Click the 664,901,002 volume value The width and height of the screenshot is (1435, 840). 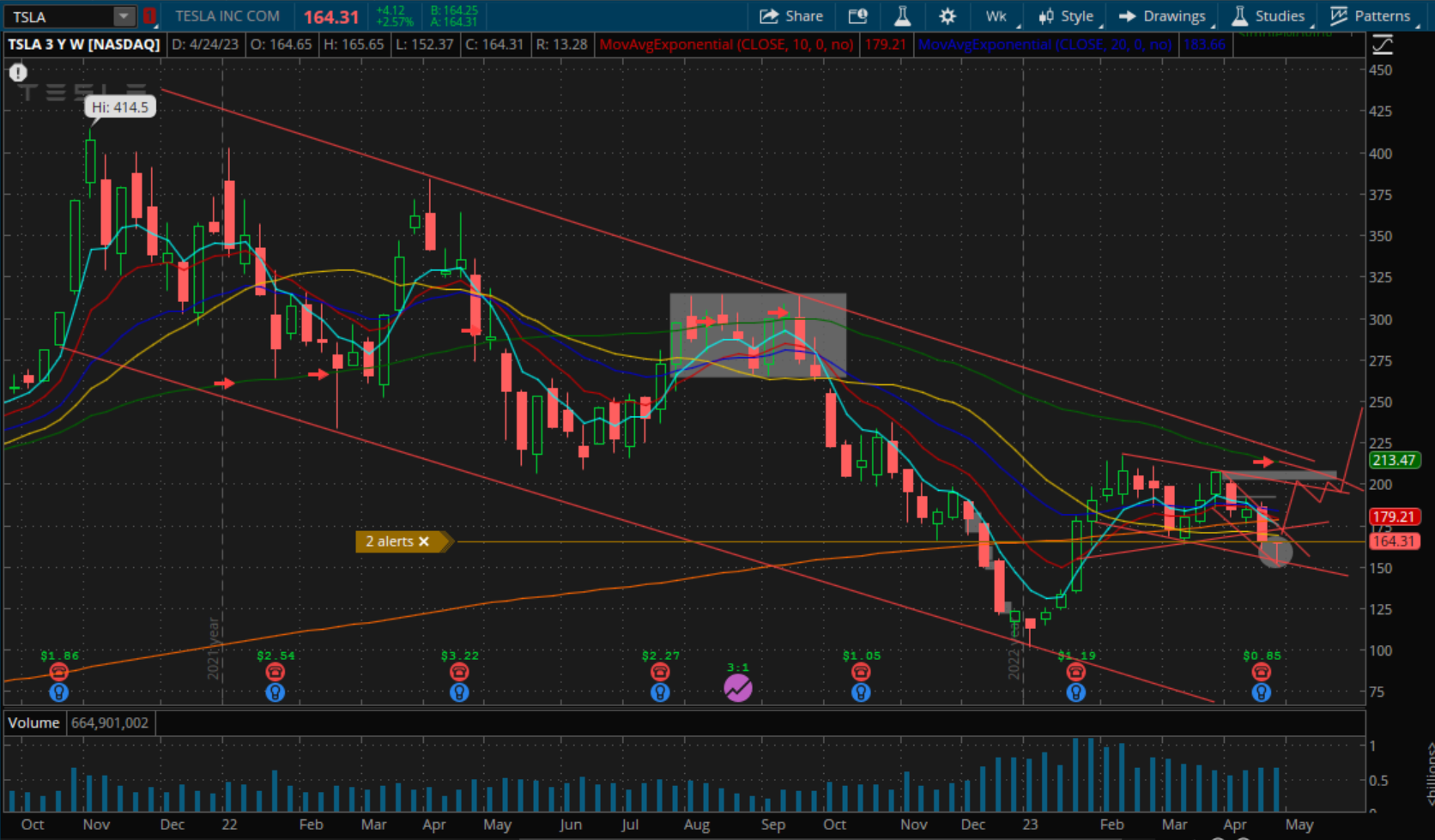[110, 722]
